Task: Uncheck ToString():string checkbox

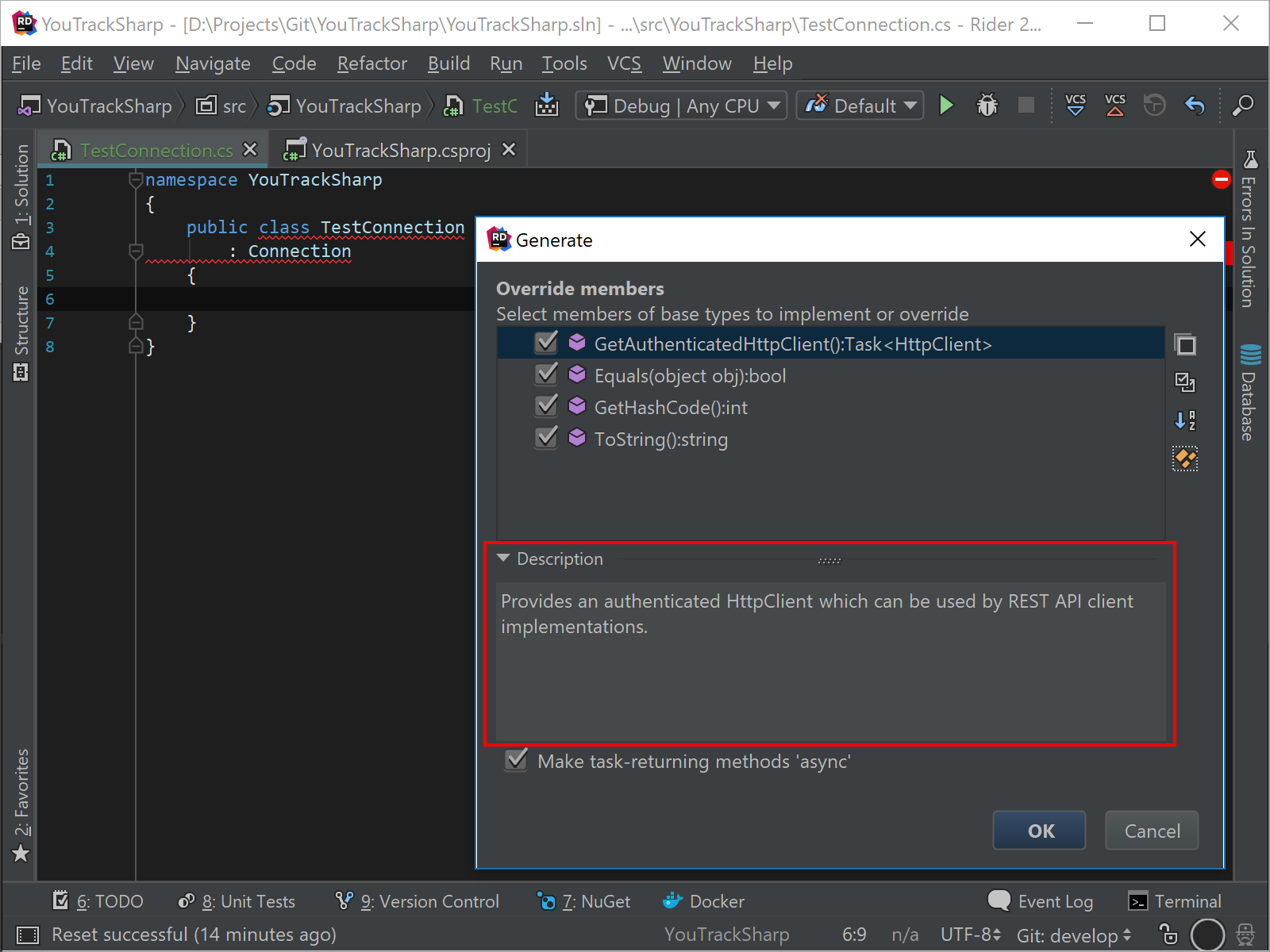Action: point(547,438)
